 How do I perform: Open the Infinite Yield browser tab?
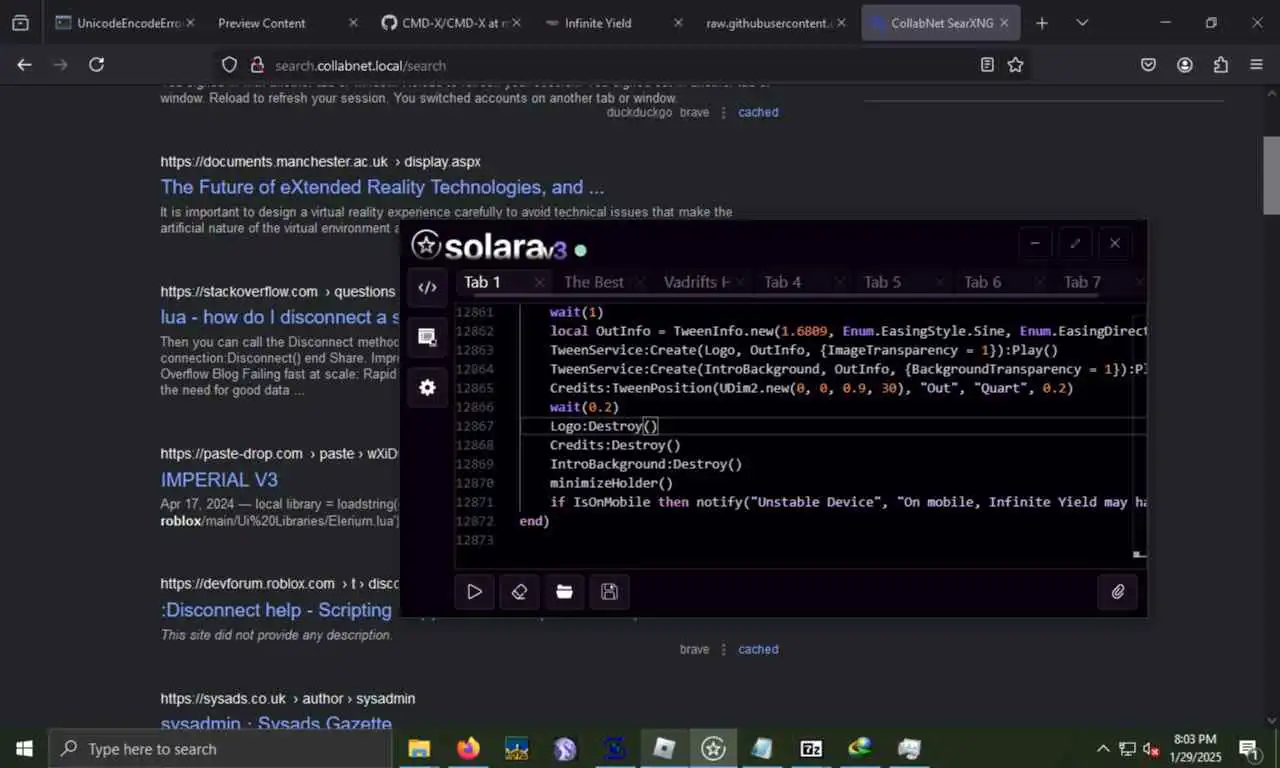click(x=610, y=23)
